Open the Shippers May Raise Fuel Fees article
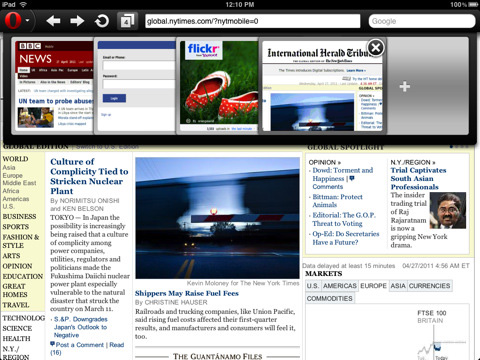This screenshot has width=480, height=360. (x=187, y=293)
